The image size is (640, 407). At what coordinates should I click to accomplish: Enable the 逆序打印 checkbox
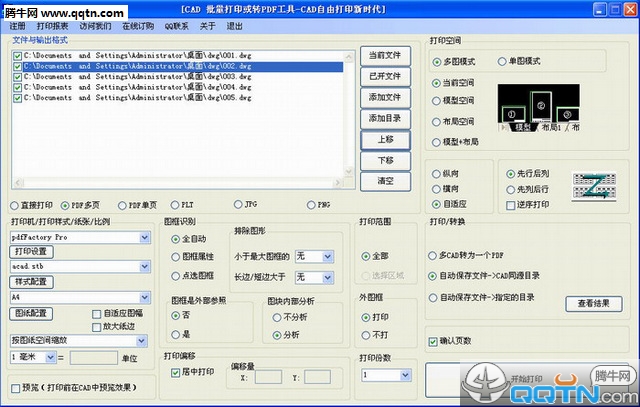click(x=512, y=203)
